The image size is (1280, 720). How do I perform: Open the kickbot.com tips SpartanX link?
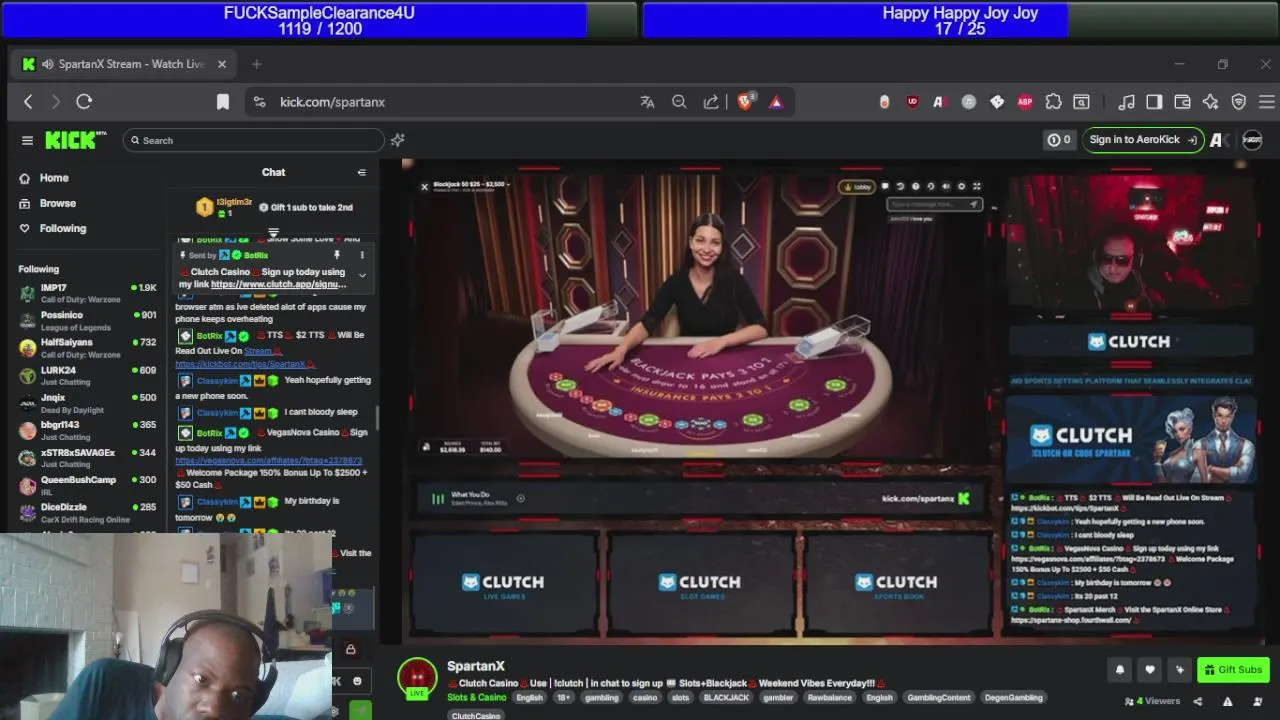(240, 364)
